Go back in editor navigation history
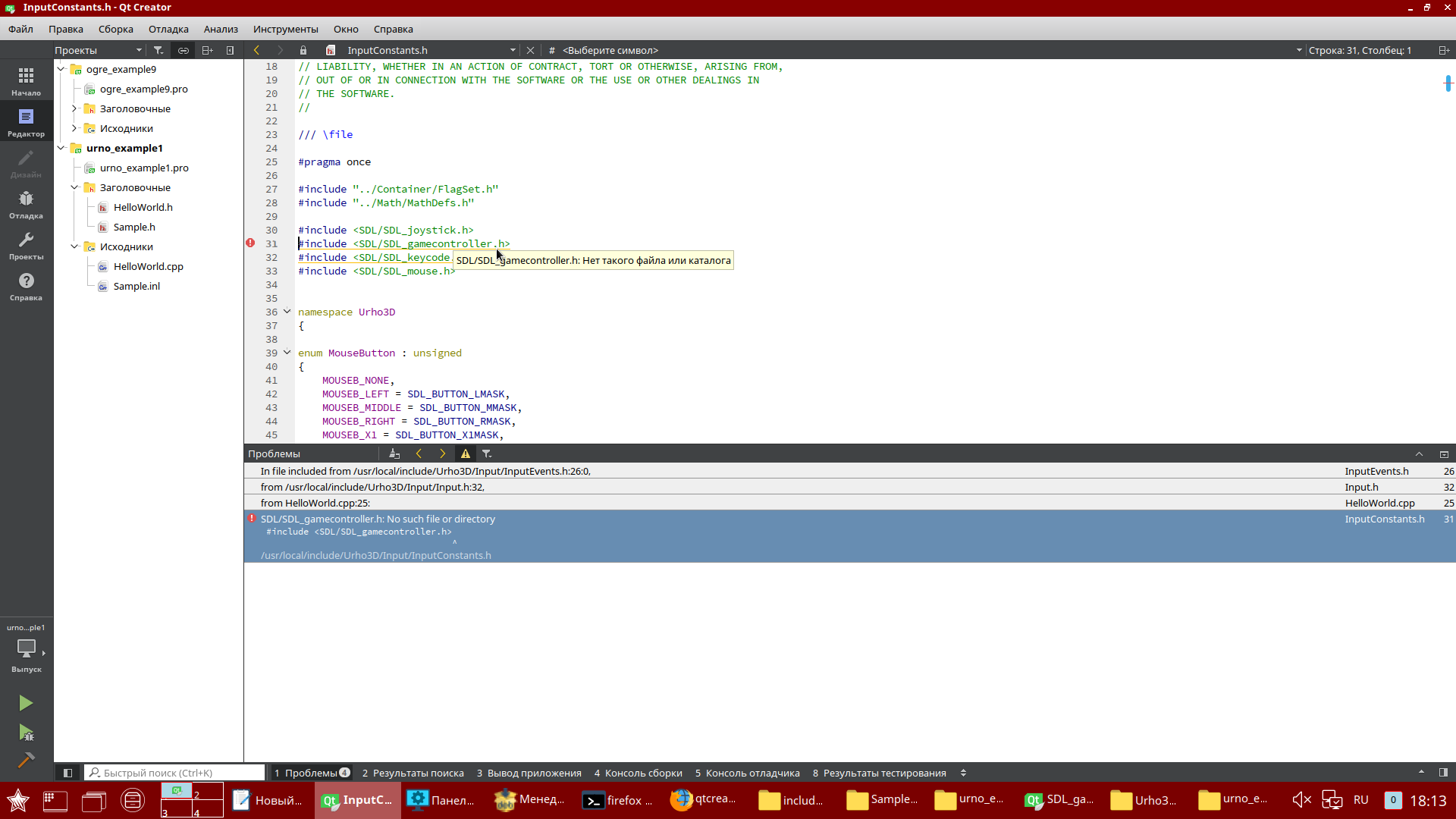The height and width of the screenshot is (819, 1456). coord(257,50)
